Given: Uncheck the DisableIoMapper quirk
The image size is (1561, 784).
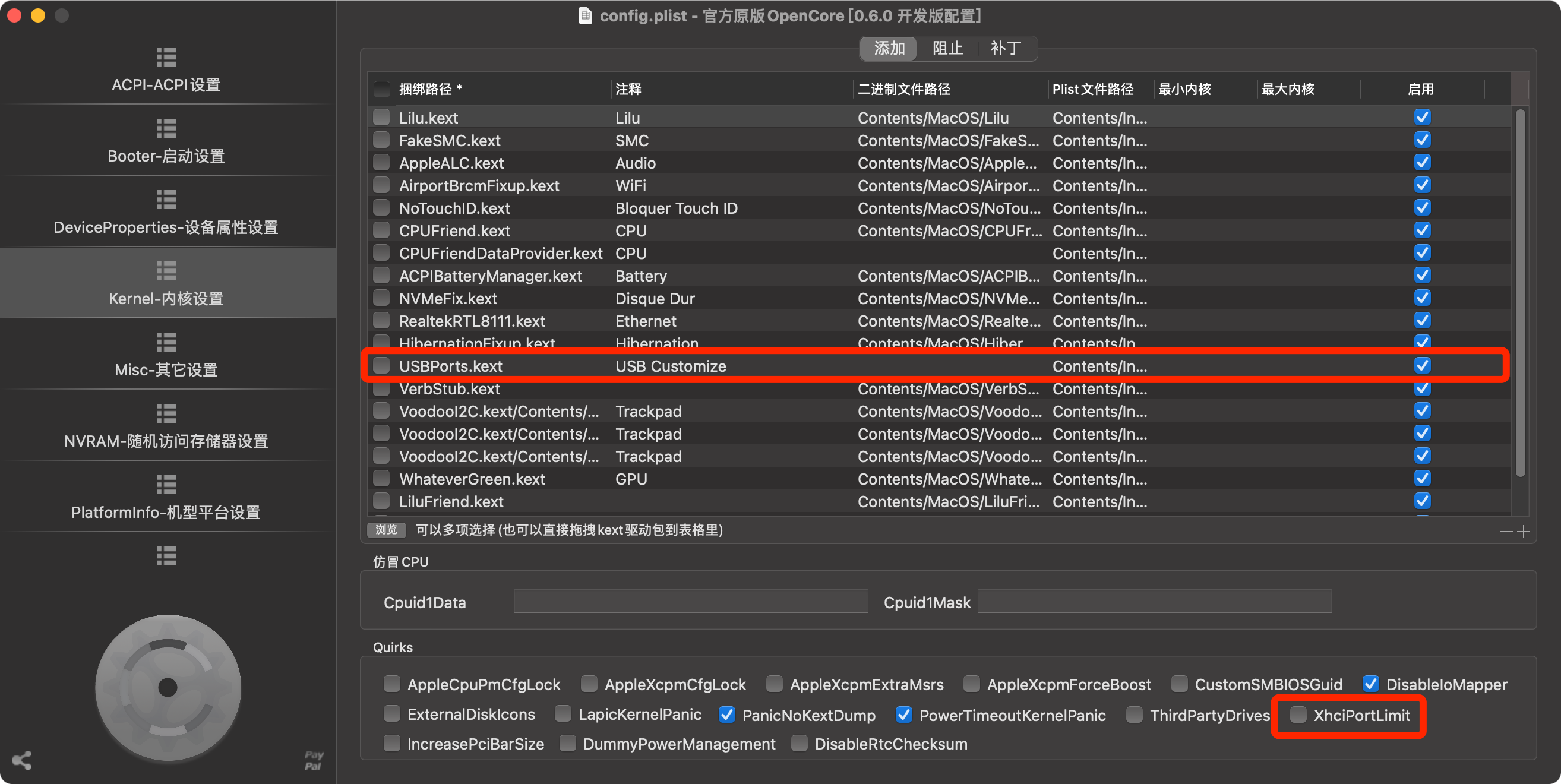Looking at the screenshot, I should coord(1371,684).
